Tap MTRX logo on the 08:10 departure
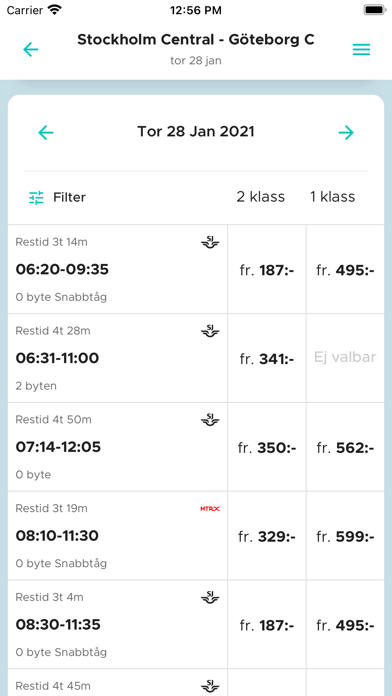 [210, 509]
